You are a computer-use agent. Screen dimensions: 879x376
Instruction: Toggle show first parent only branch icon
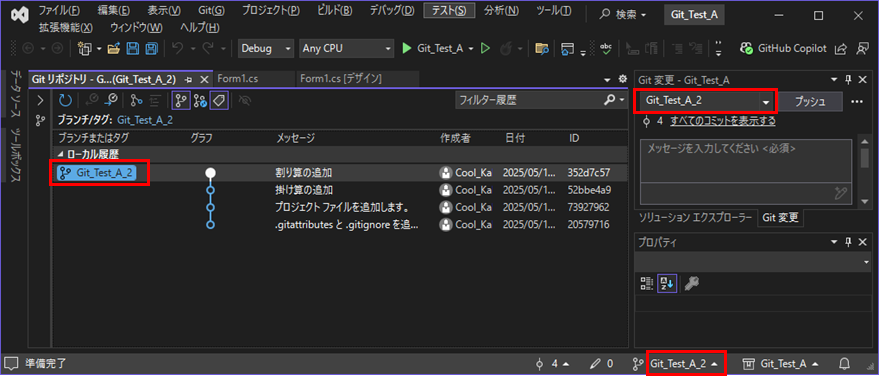pyautogui.click(x=181, y=100)
